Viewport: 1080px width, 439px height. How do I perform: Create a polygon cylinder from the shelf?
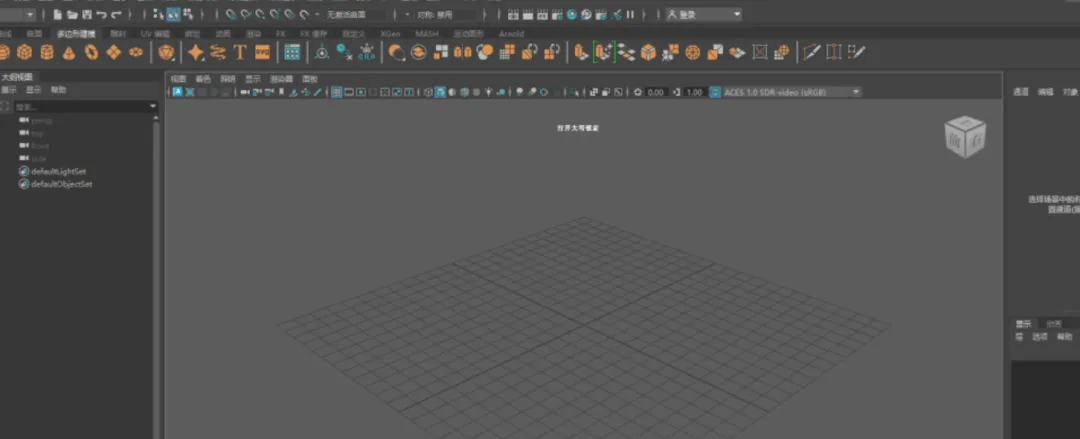pyautogui.click(x=47, y=52)
